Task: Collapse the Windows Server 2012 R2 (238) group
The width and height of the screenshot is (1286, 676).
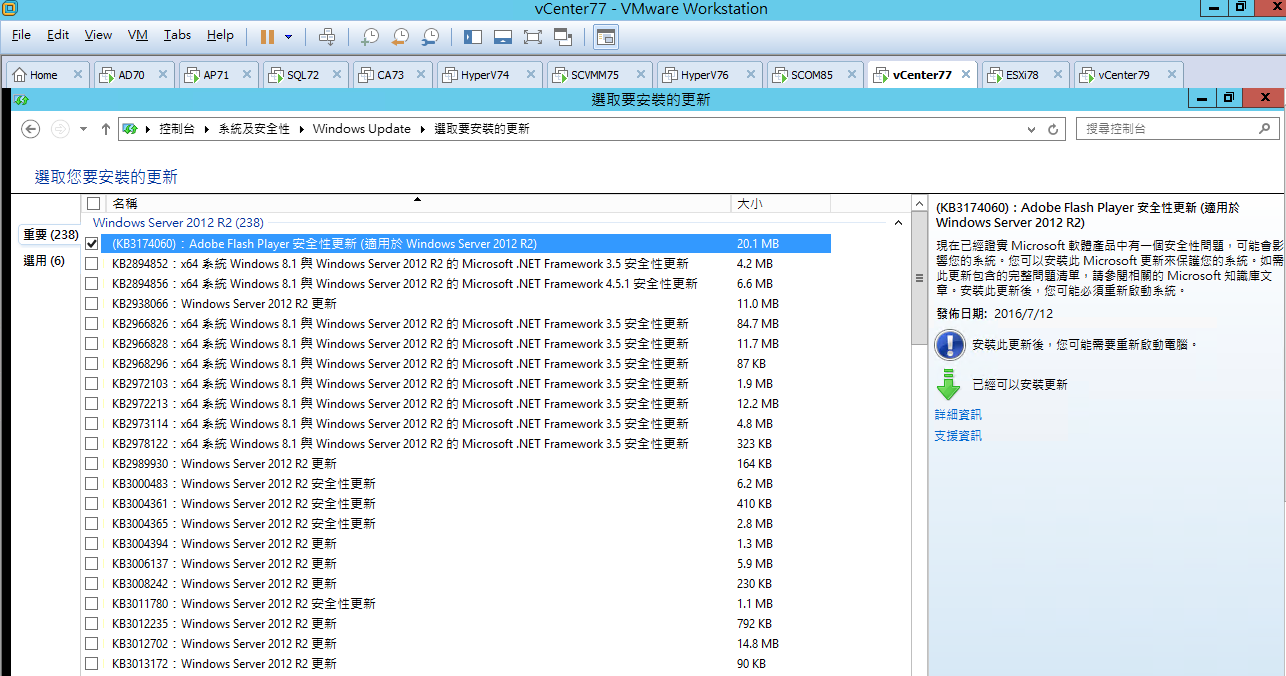Action: (898, 223)
